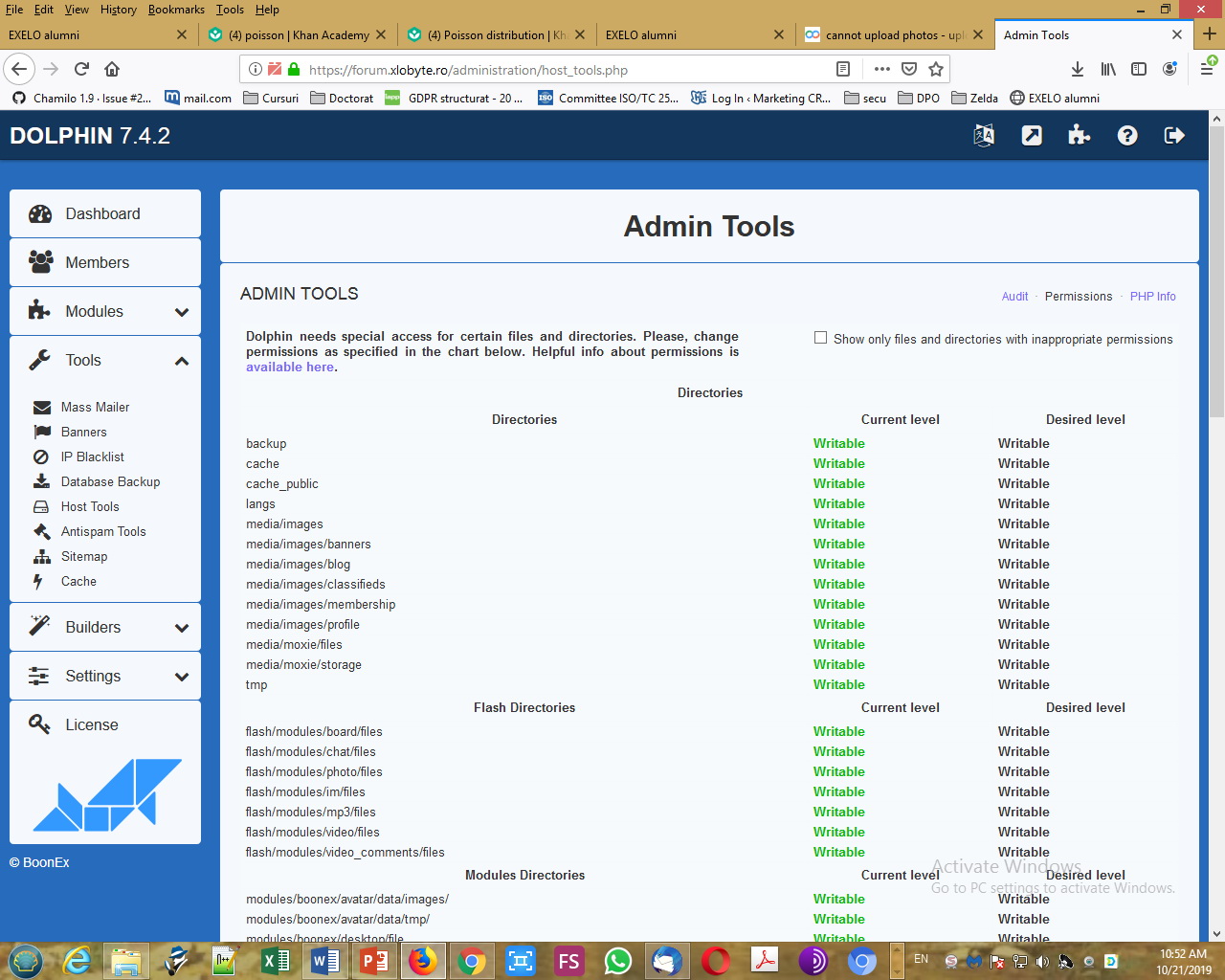Click the Audit link
The width and height of the screenshot is (1225, 980).
(x=1014, y=297)
